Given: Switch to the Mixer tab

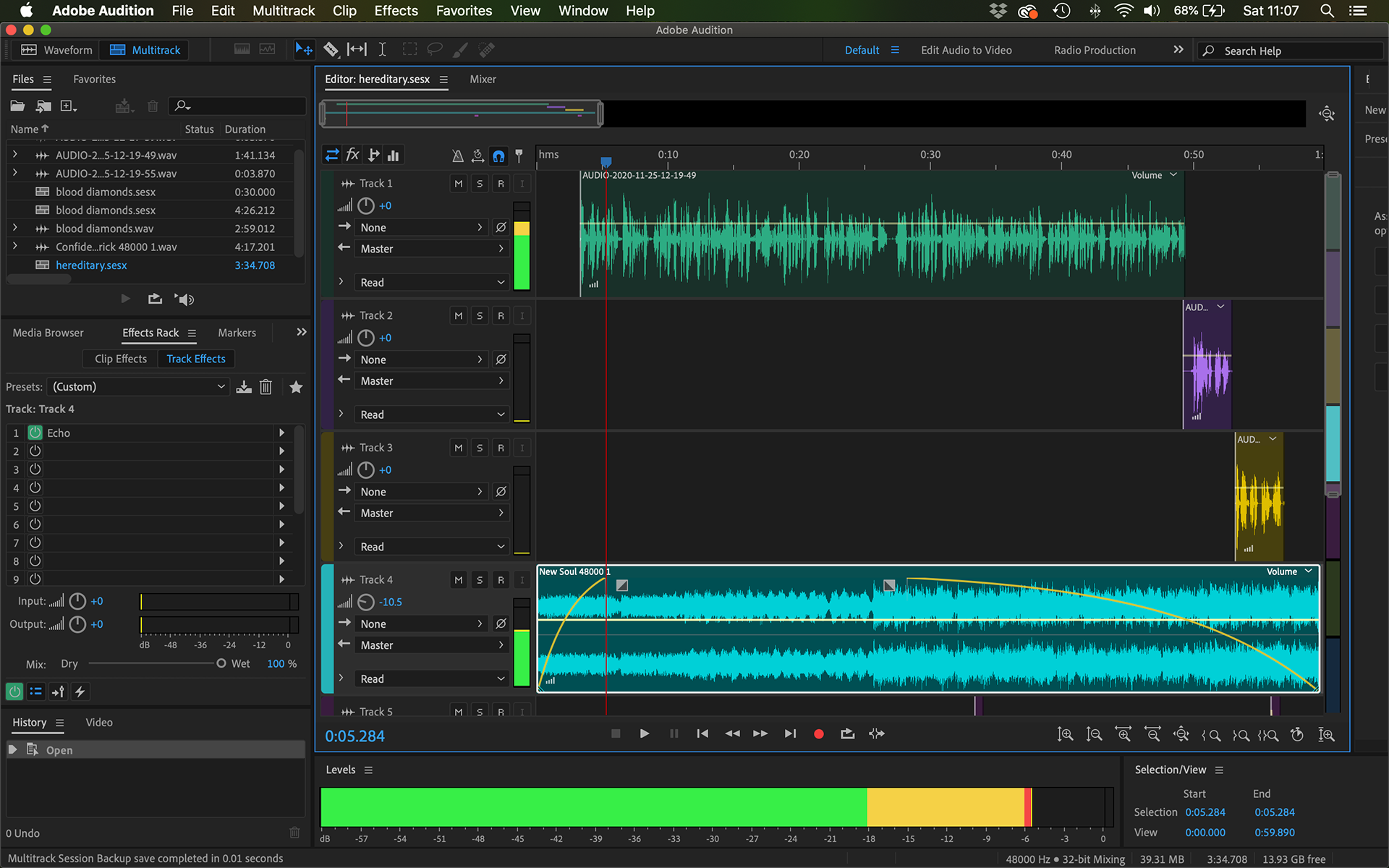Looking at the screenshot, I should pos(483,80).
